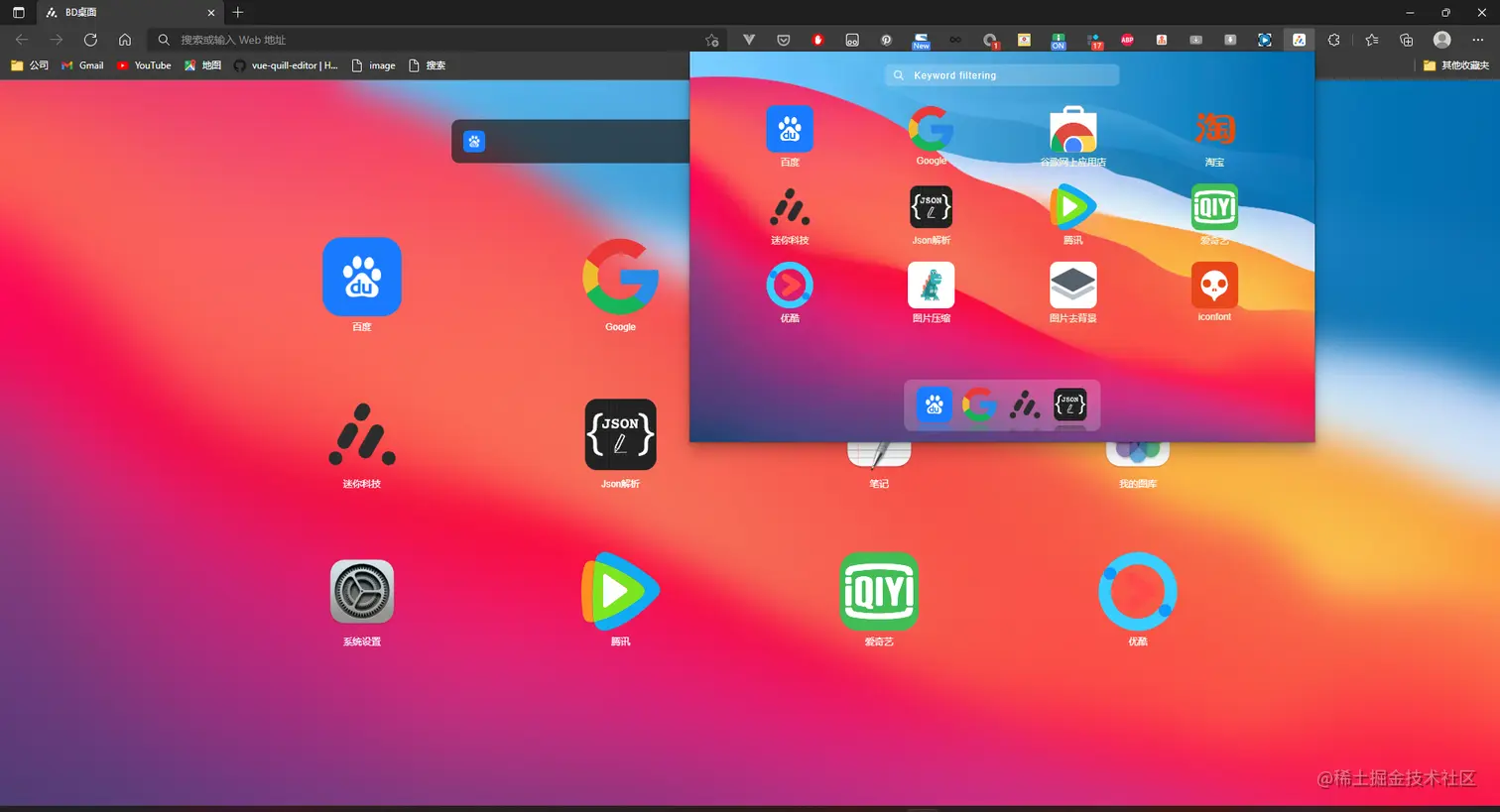This screenshot has width=1500, height=812.
Task: Open large Baidu (百度) desktop icon
Action: [x=362, y=277]
